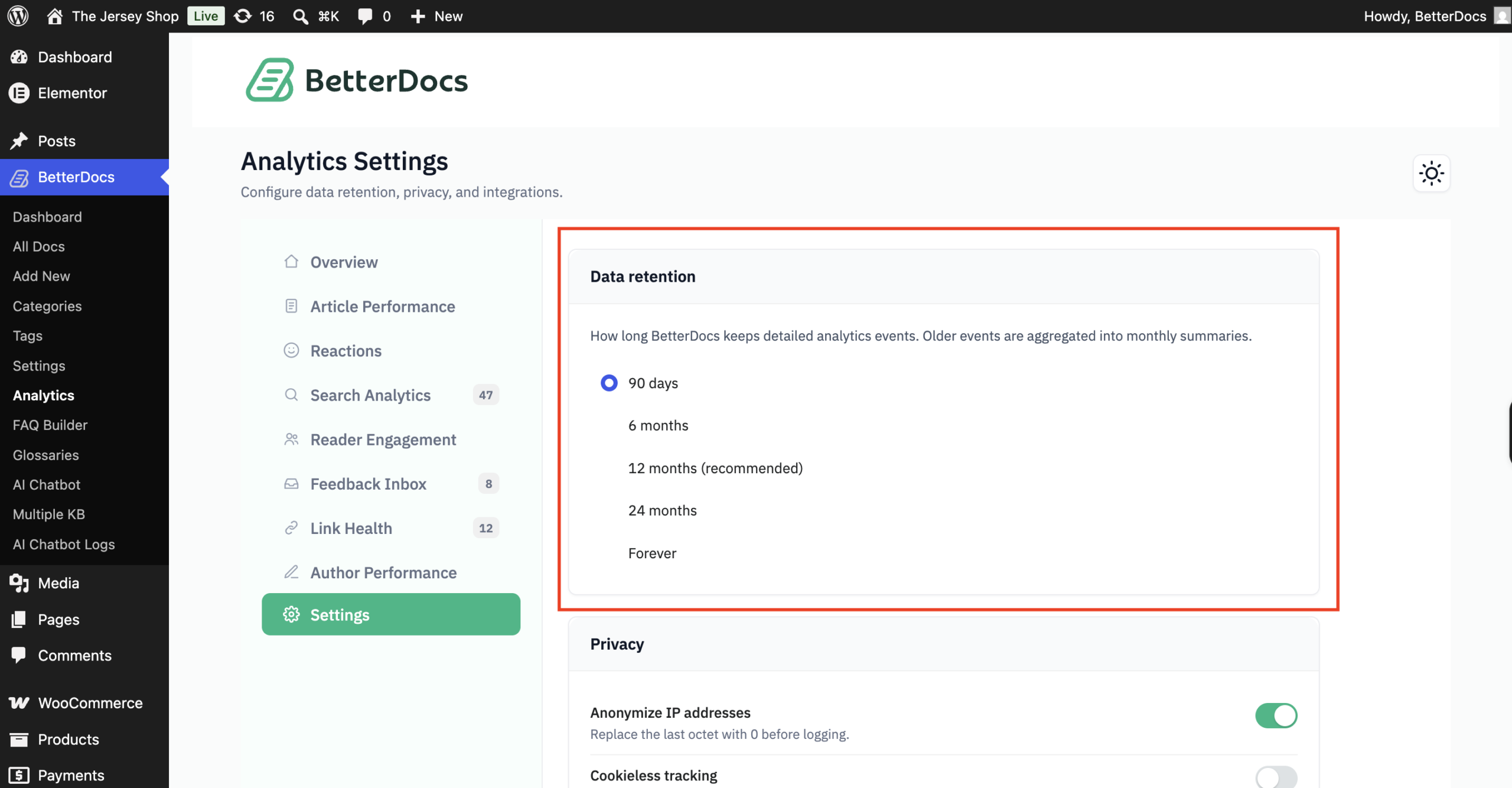
Task: Click the Media icon in the sidebar
Action: [19, 583]
